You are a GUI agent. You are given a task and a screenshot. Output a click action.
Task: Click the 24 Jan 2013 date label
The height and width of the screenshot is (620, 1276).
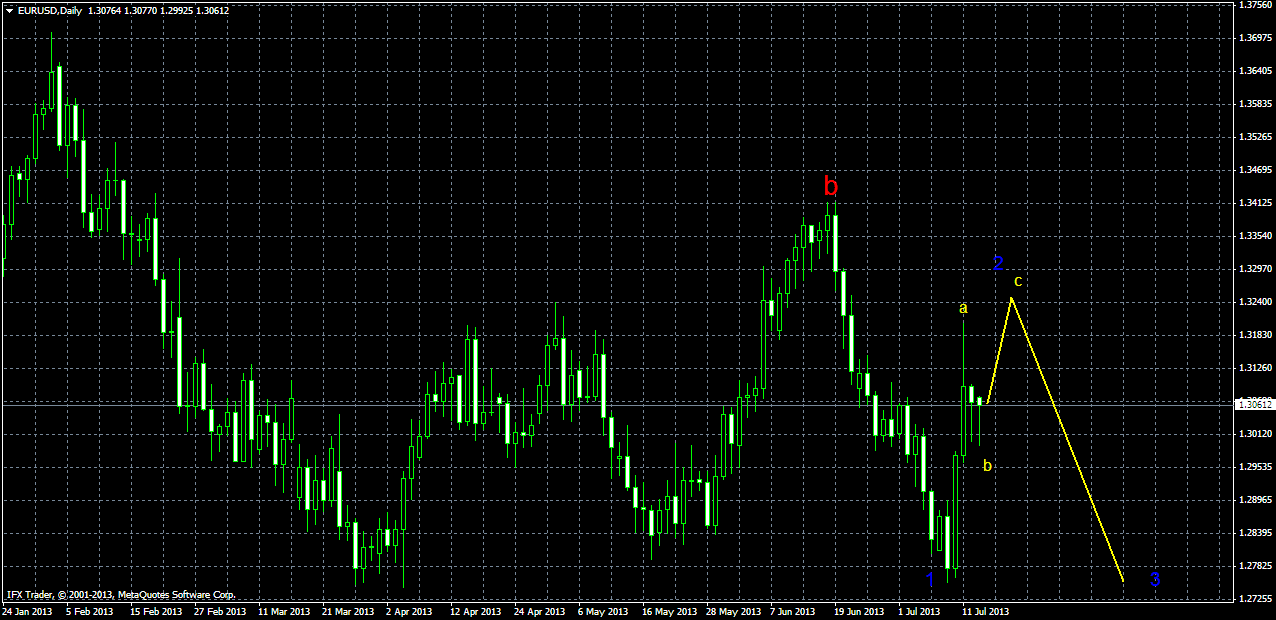tap(27, 611)
